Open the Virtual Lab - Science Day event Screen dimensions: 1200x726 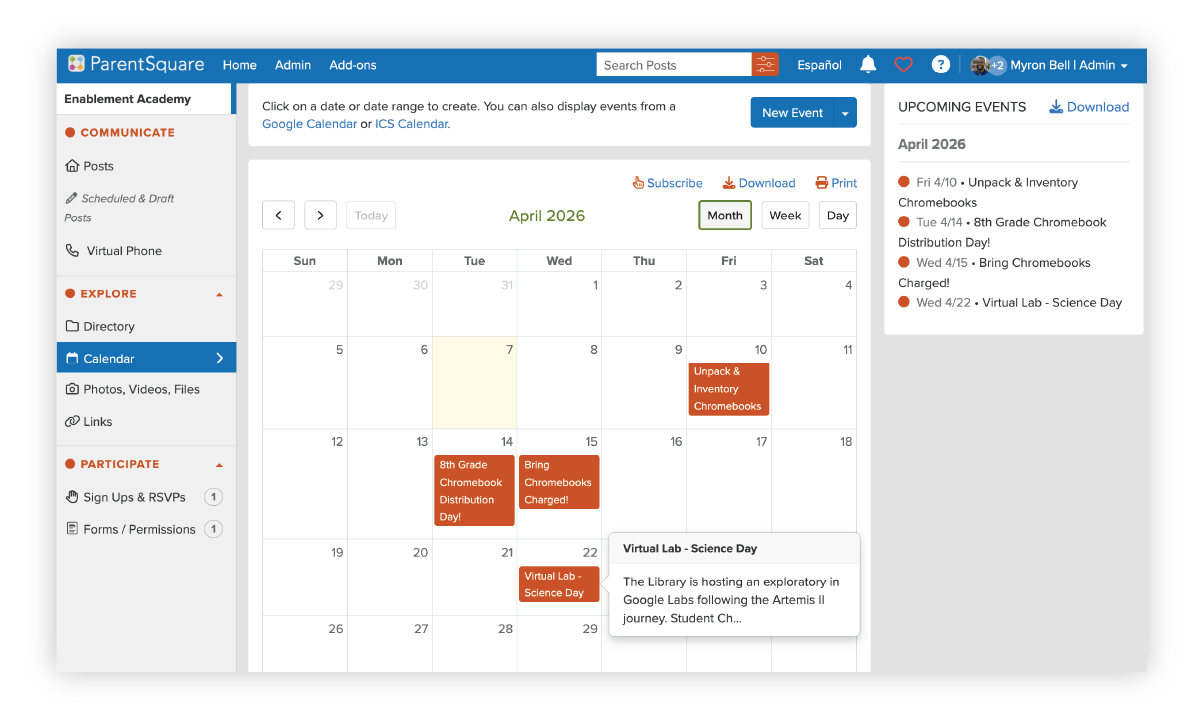point(558,584)
